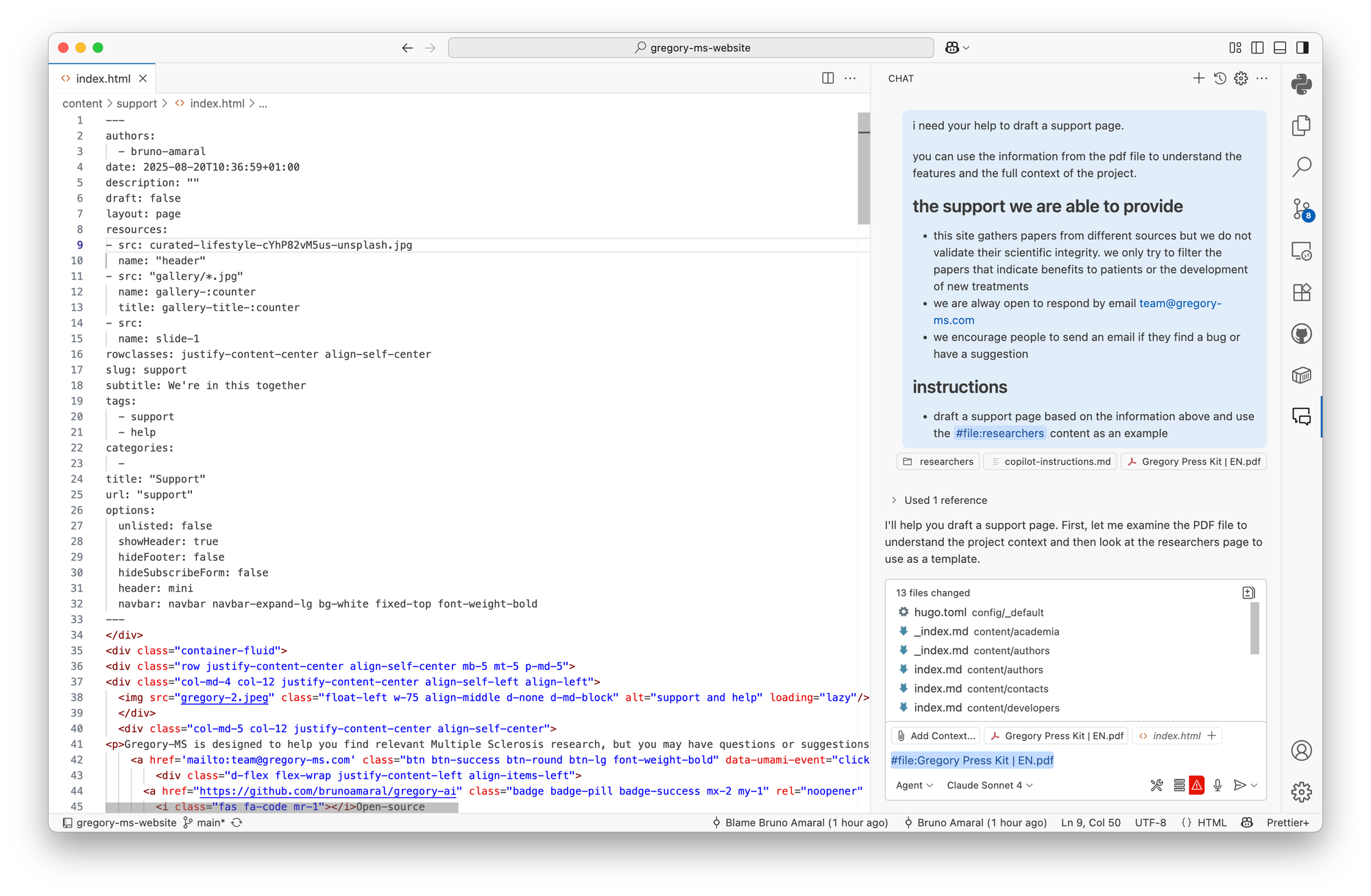This screenshot has height=896, width=1371.
Task: Open the Manage gear at activity bar bottom
Action: click(1301, 792)
